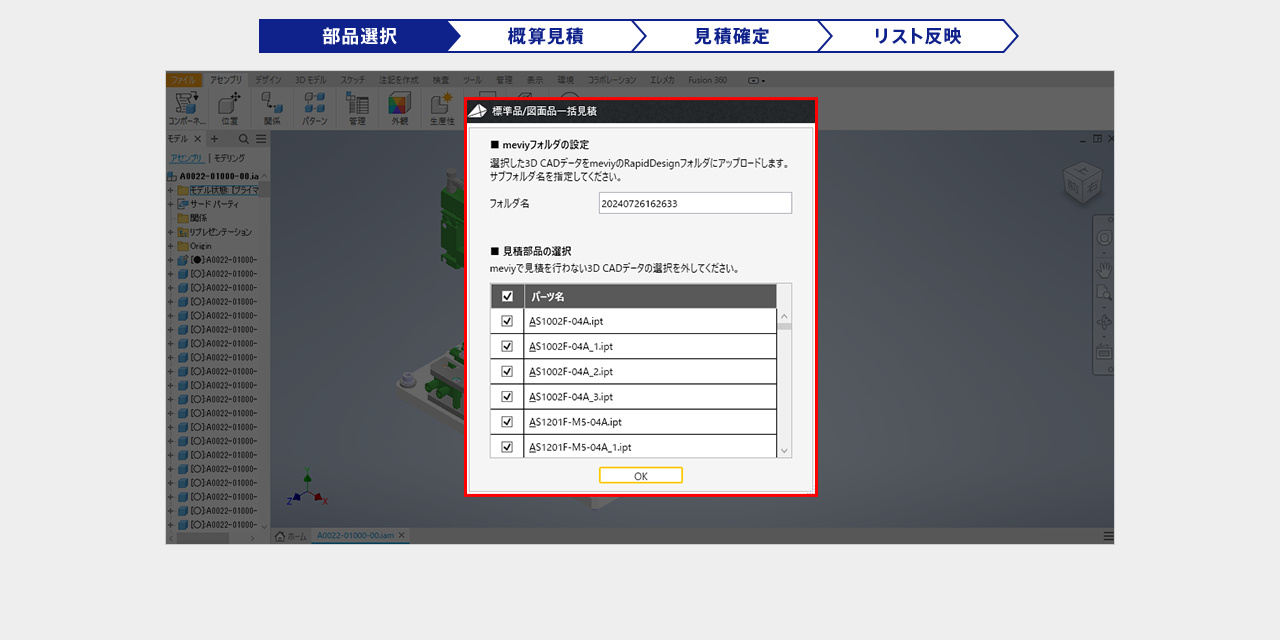The height and width of the screenshot is (640, 1280).
Task: Switch to the デザイン ribbon tab
Action: (267, 79)
